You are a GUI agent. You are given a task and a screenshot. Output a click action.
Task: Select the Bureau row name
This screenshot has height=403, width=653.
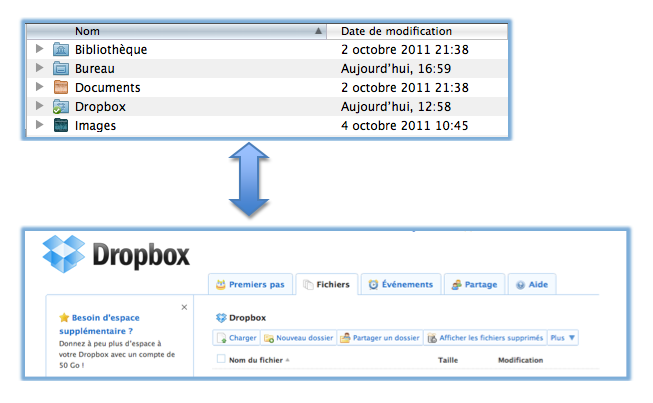tap(95, 69)
